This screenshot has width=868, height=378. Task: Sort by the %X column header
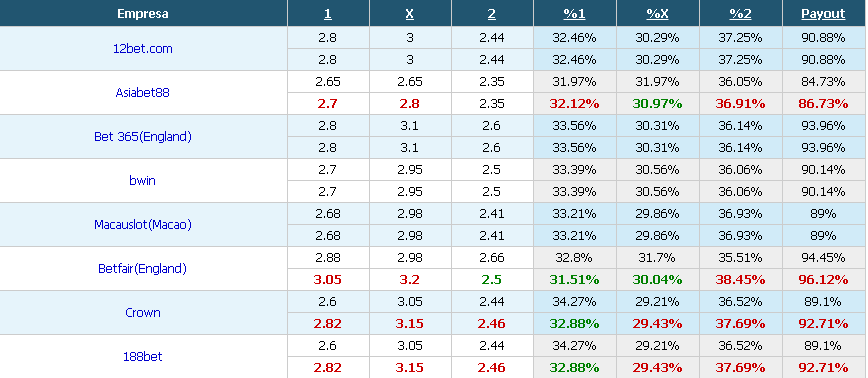(657, 14)
